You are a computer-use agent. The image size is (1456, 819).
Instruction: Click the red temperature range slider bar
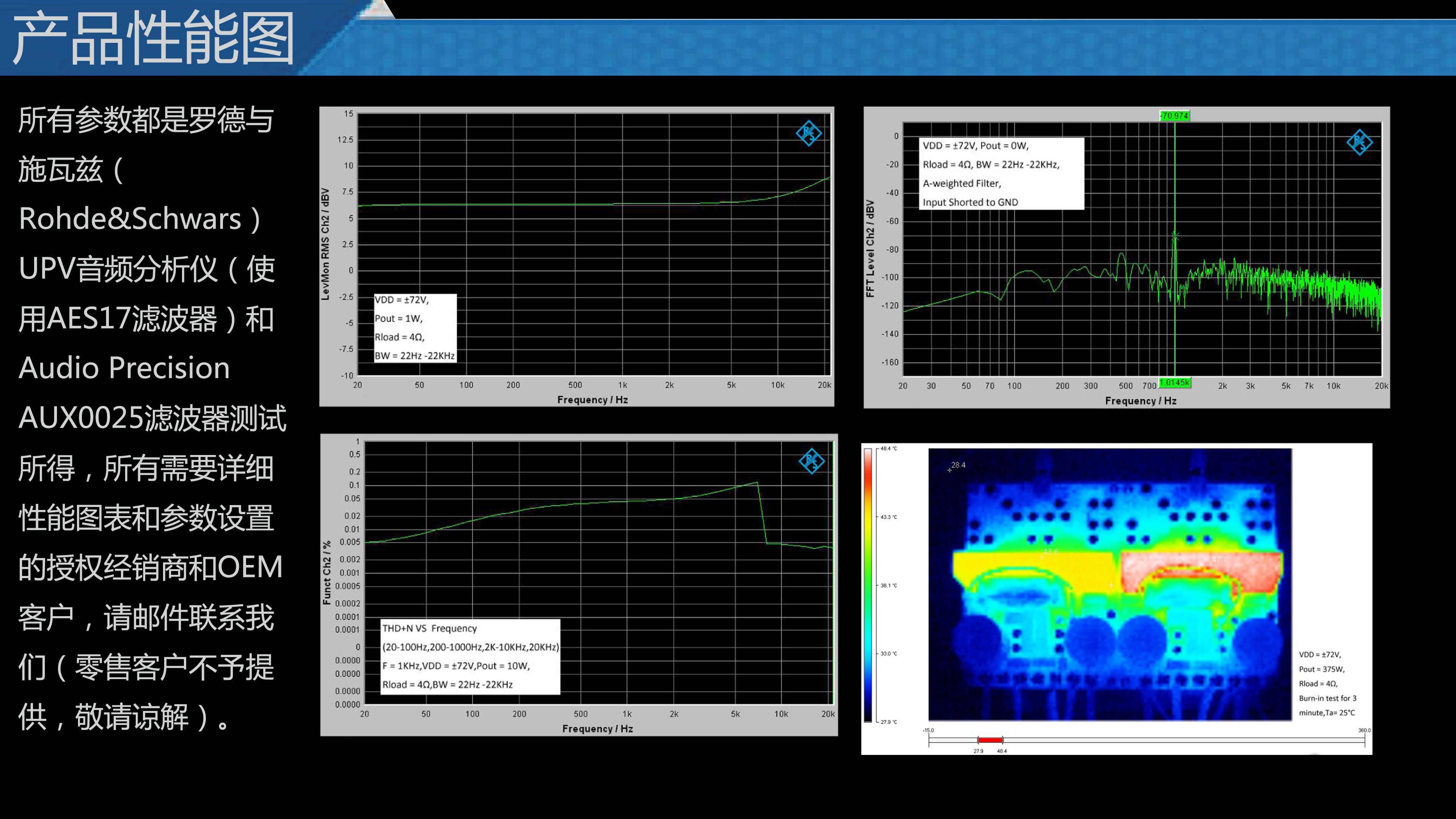click(x=990, y=739)
